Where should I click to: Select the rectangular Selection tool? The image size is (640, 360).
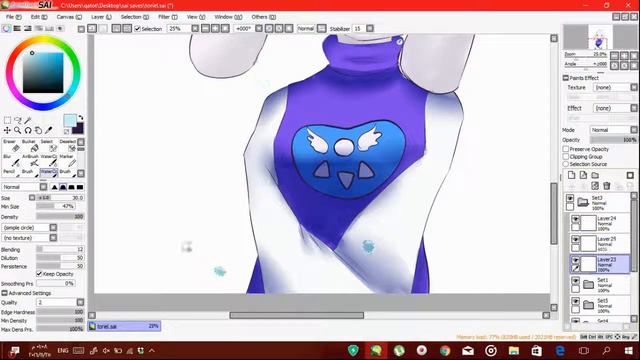(x=7, y=120)
